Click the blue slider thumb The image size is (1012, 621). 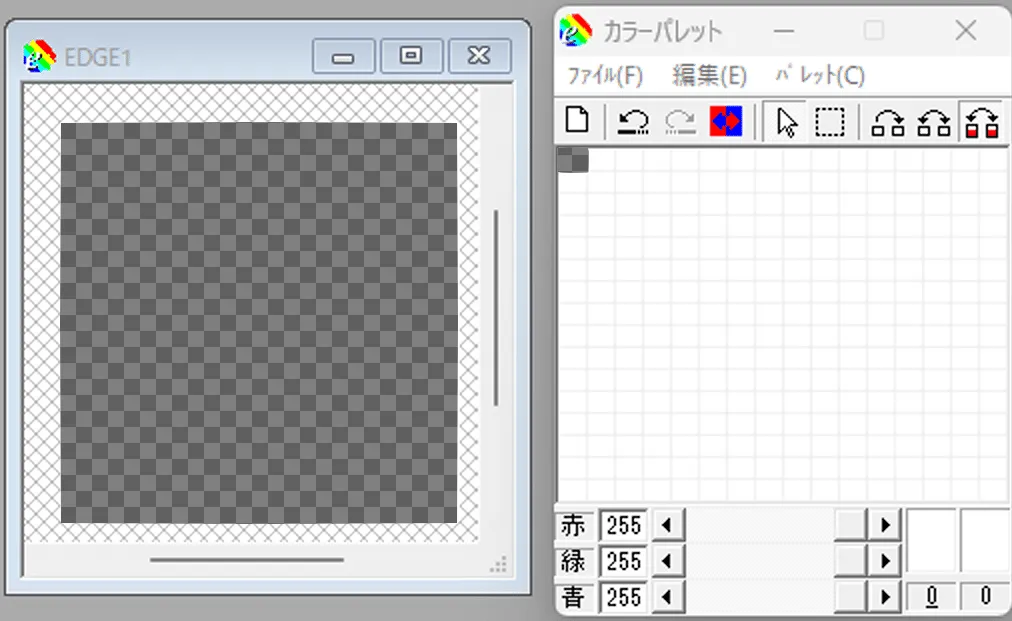tap(851, 597)
